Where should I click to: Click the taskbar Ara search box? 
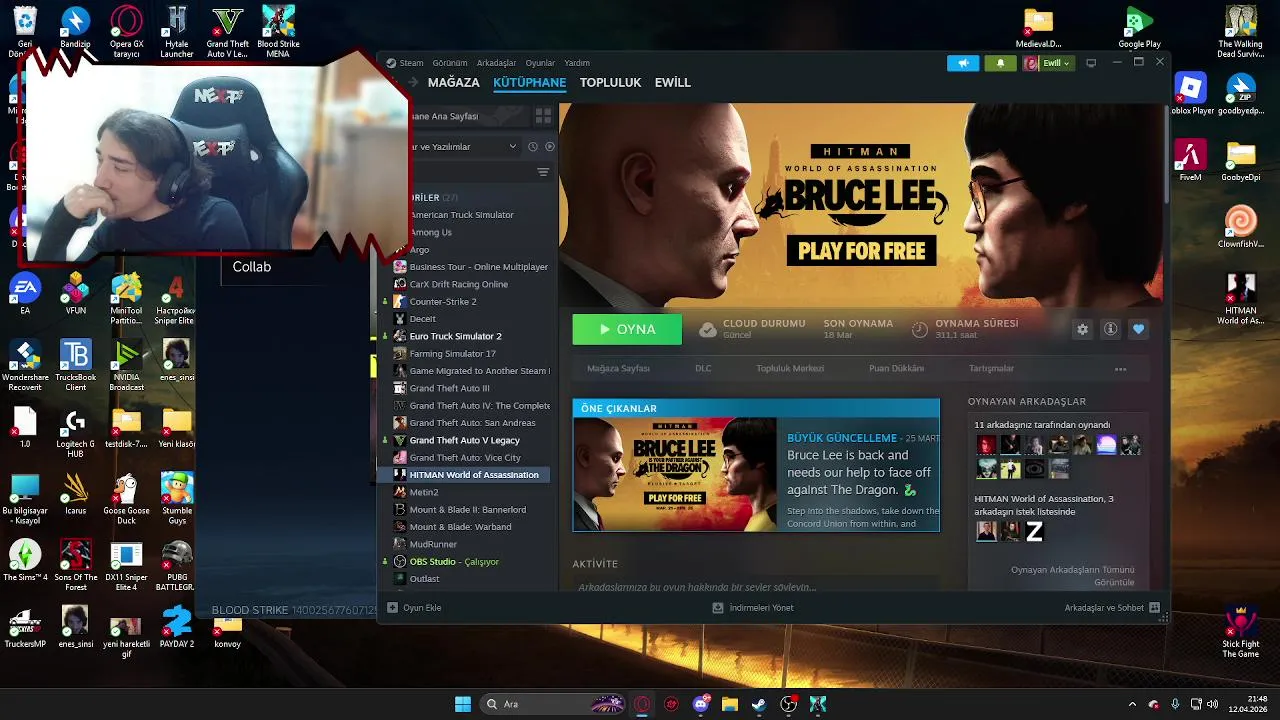(553, 704)
